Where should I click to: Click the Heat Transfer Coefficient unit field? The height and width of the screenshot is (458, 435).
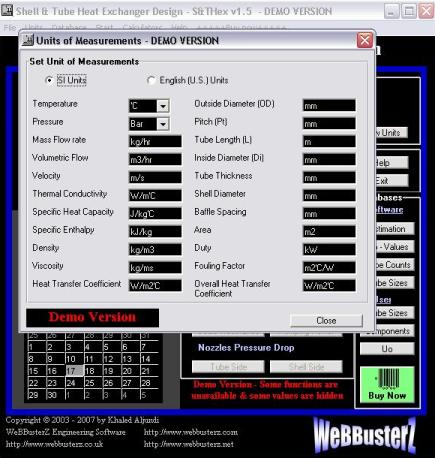pyautogui.click(x=155, y=286)
